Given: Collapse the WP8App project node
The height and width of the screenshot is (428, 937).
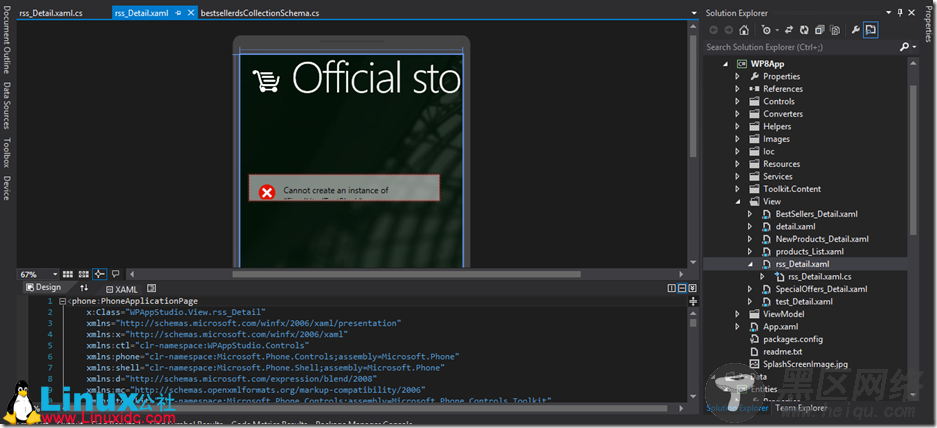Looking at the screenshot, I should (725, 64).
